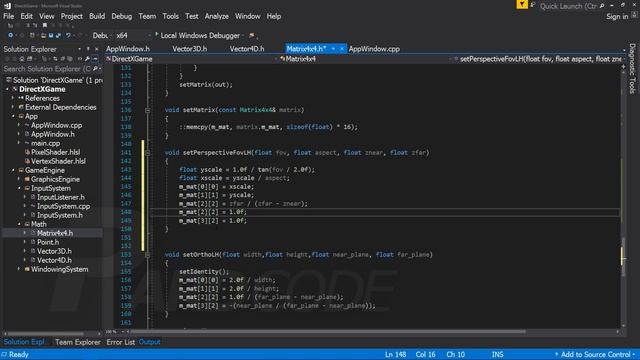The height and width of the screenshot is (360, 640).
Task: Collapse the setOrthoLH function outline
Action: click(148, 255)
